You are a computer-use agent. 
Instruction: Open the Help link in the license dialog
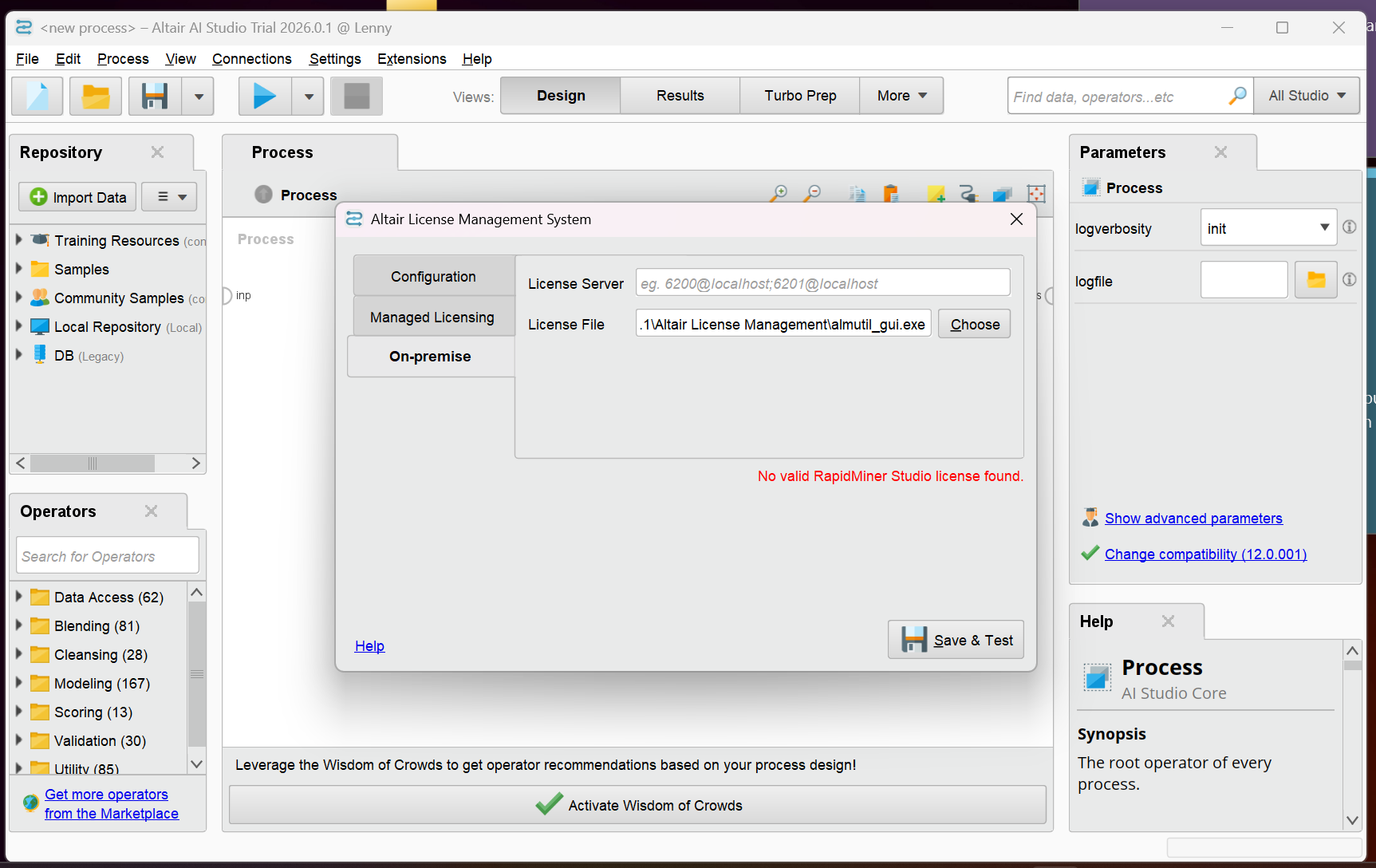369,646
